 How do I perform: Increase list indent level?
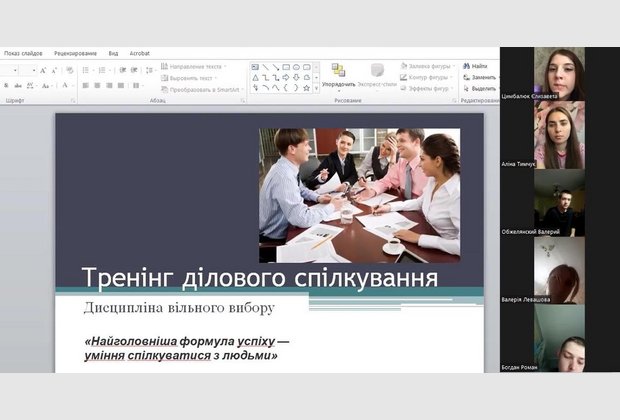(x=134, y=70)
